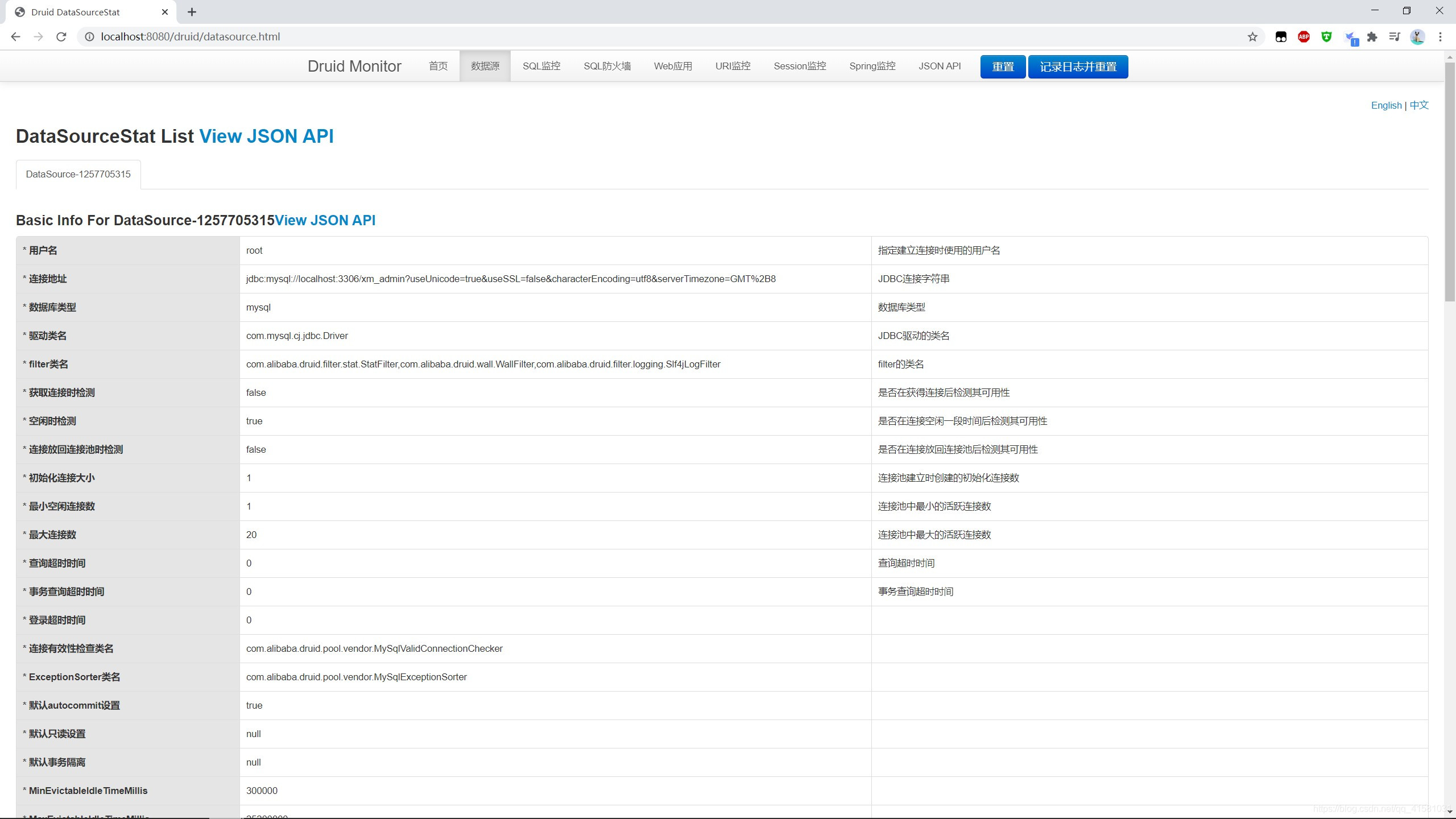The height and width of the screenshot is (819, 1456).
Task: Click 记录日志并重置 button
Action: tap(1078, 66)
